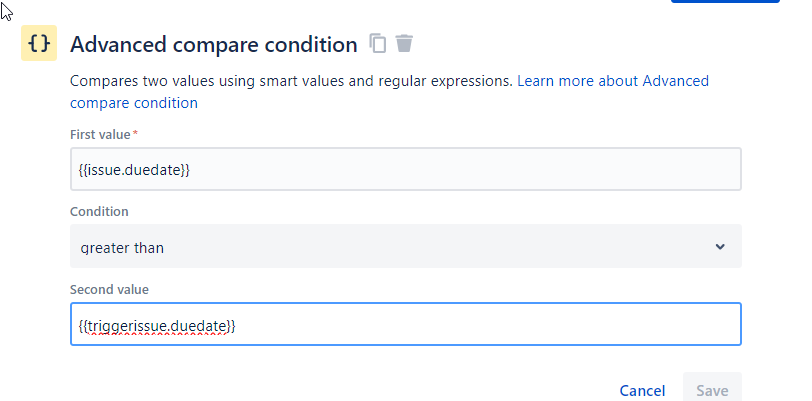Screen dimensions: 812x401
Task: Click the {{issue.duedate}} smart value text
Action: pyautogui.click(x=134, y=171)
